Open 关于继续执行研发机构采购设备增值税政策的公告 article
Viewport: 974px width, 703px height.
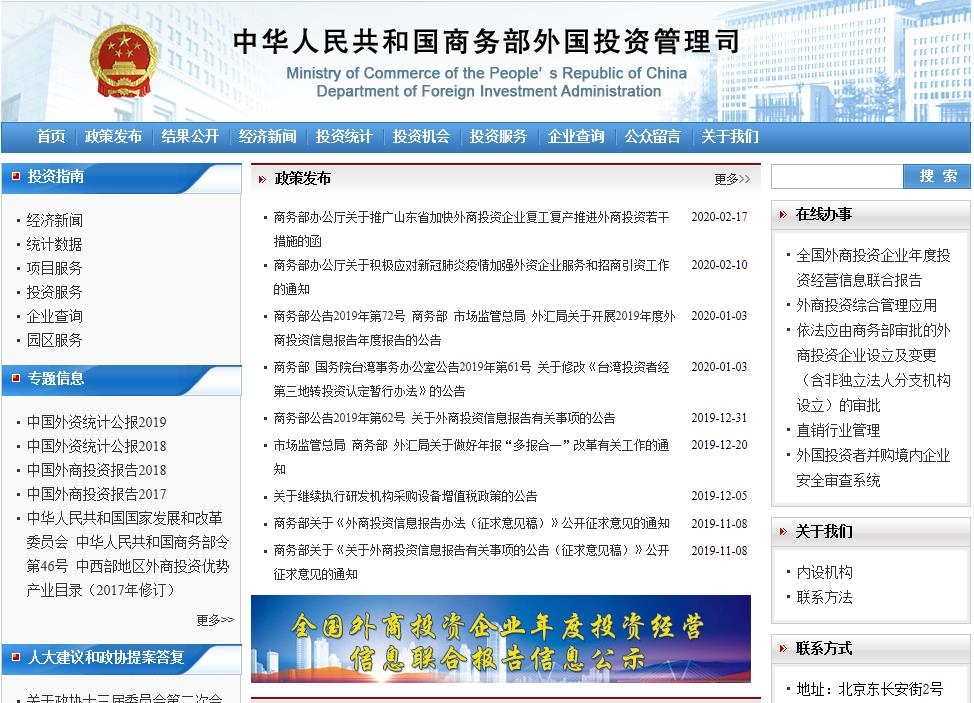[x=405, y=496]
